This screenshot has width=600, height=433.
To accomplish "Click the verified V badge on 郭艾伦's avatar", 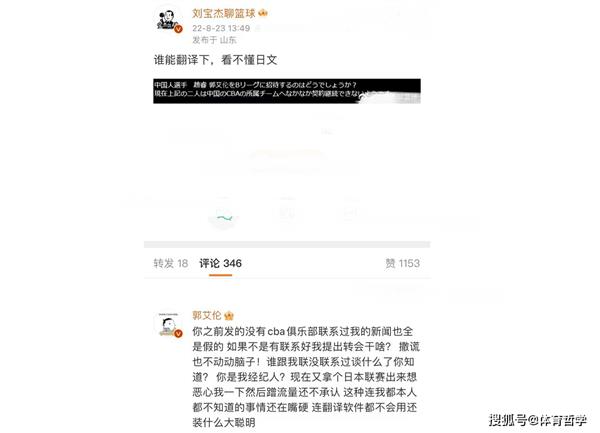I will (178, 334).
